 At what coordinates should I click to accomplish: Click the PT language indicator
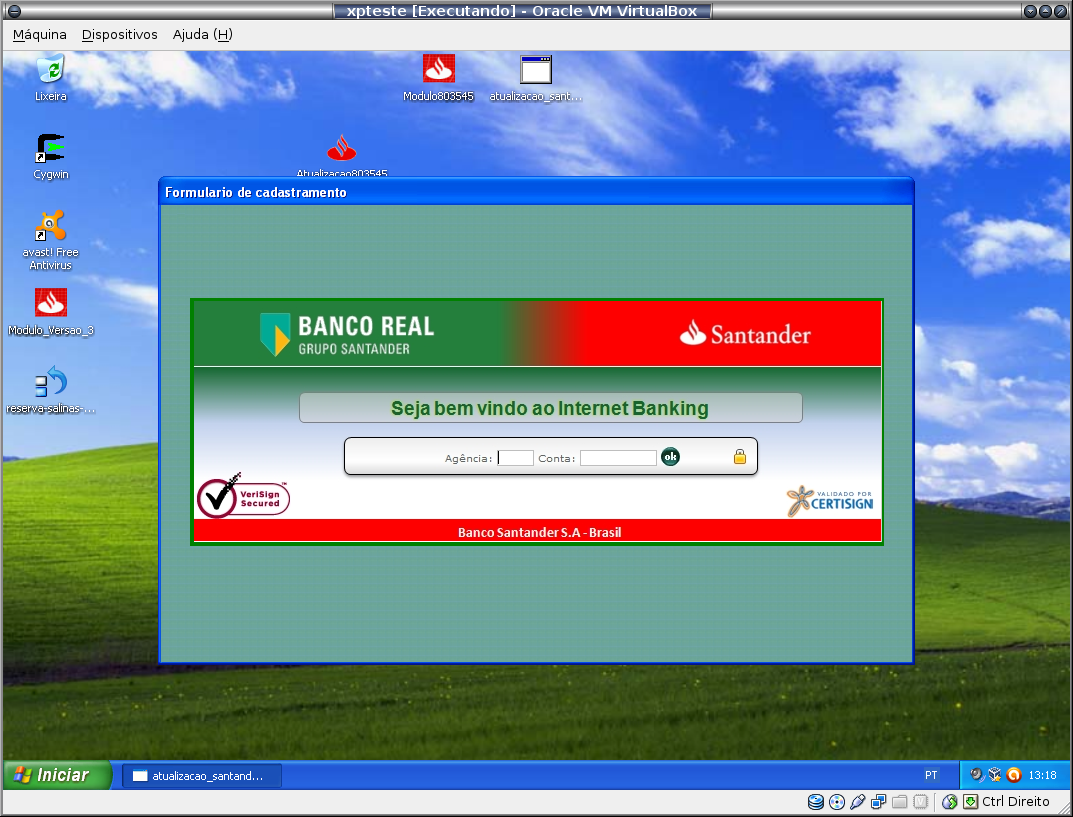tap(931, 775)
